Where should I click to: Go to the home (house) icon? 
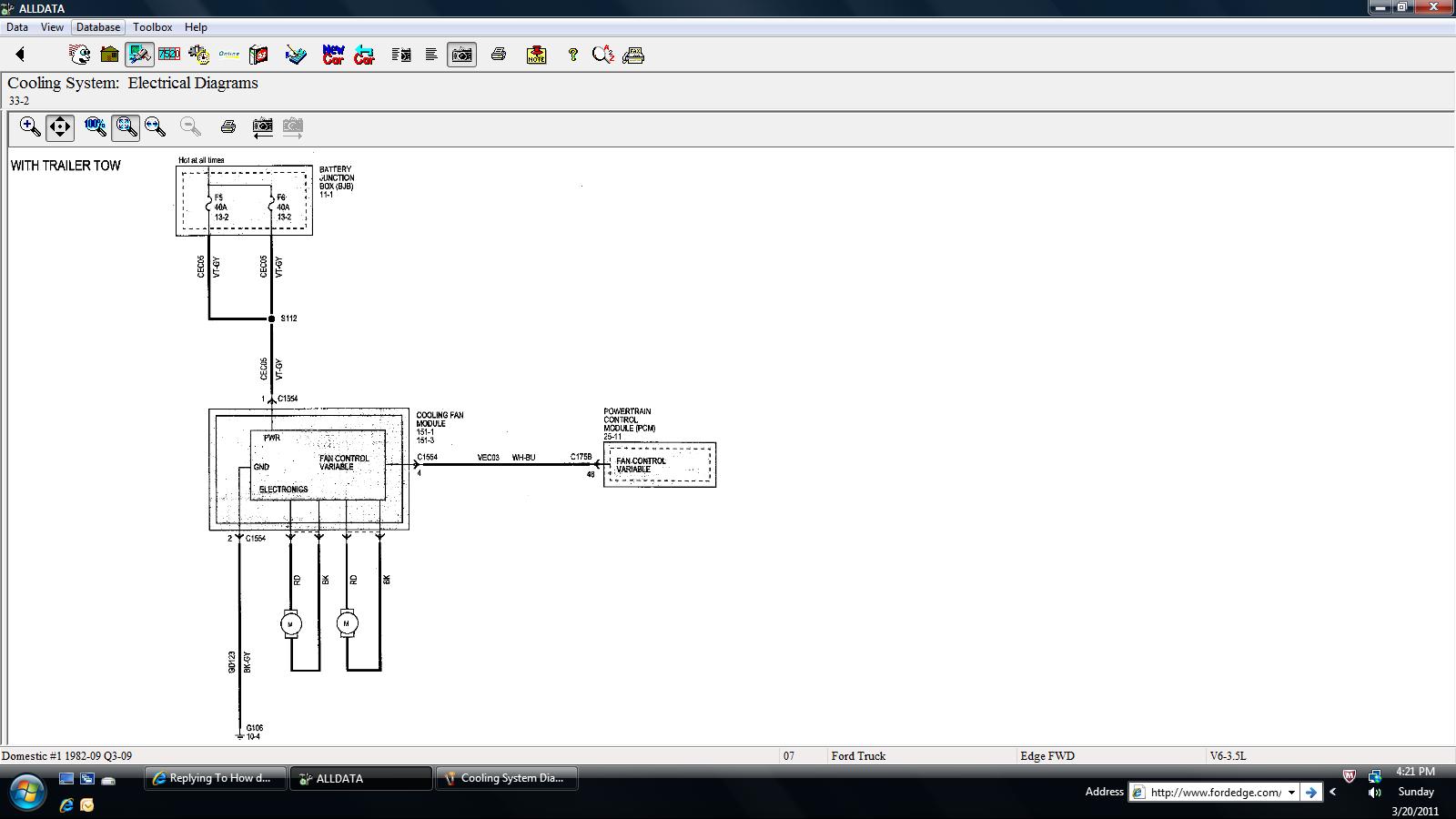[109, 55]
